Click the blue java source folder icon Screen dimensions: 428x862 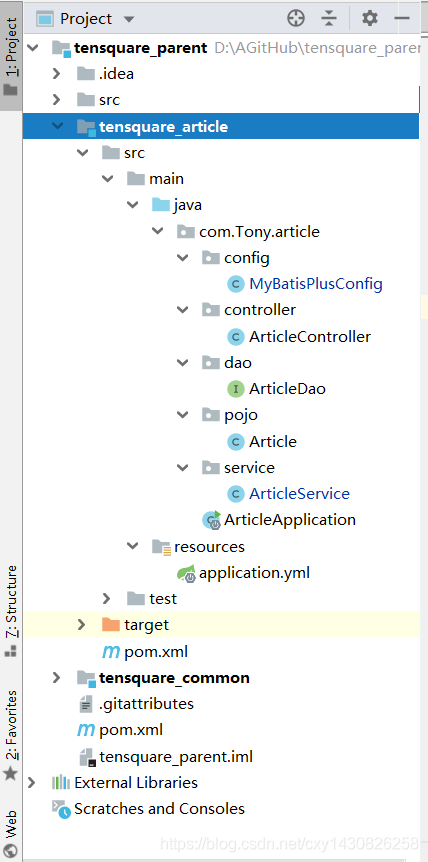point(161,205)
